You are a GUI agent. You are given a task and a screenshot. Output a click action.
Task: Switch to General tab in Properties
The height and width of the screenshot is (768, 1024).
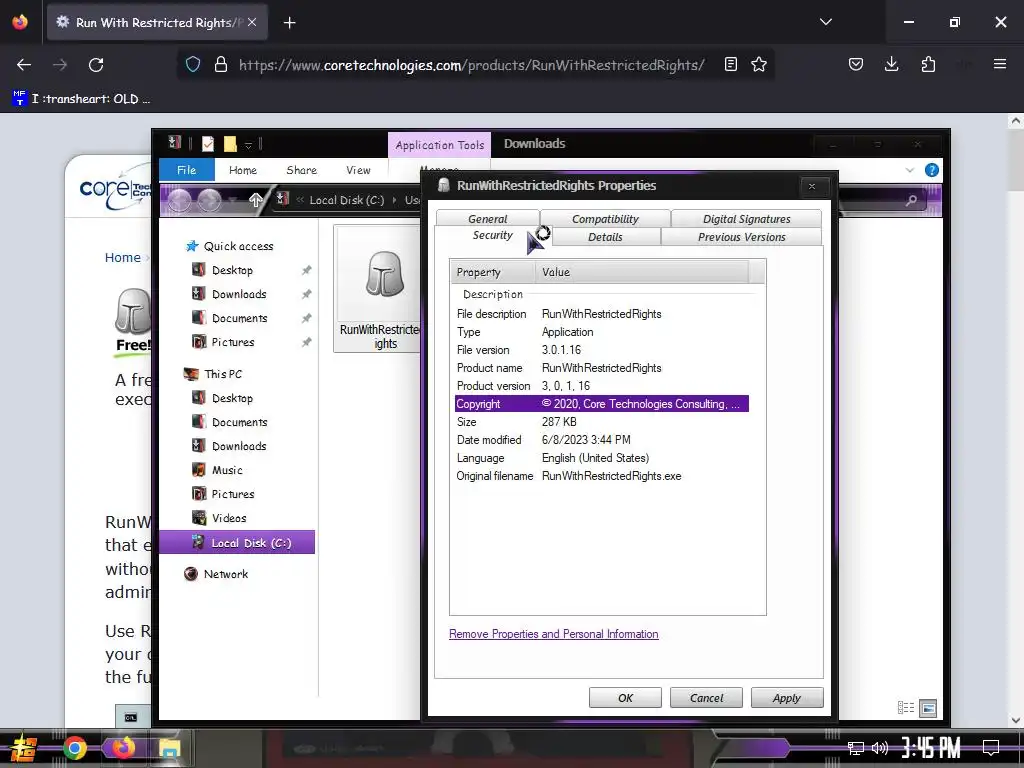[x=487, y=219]
